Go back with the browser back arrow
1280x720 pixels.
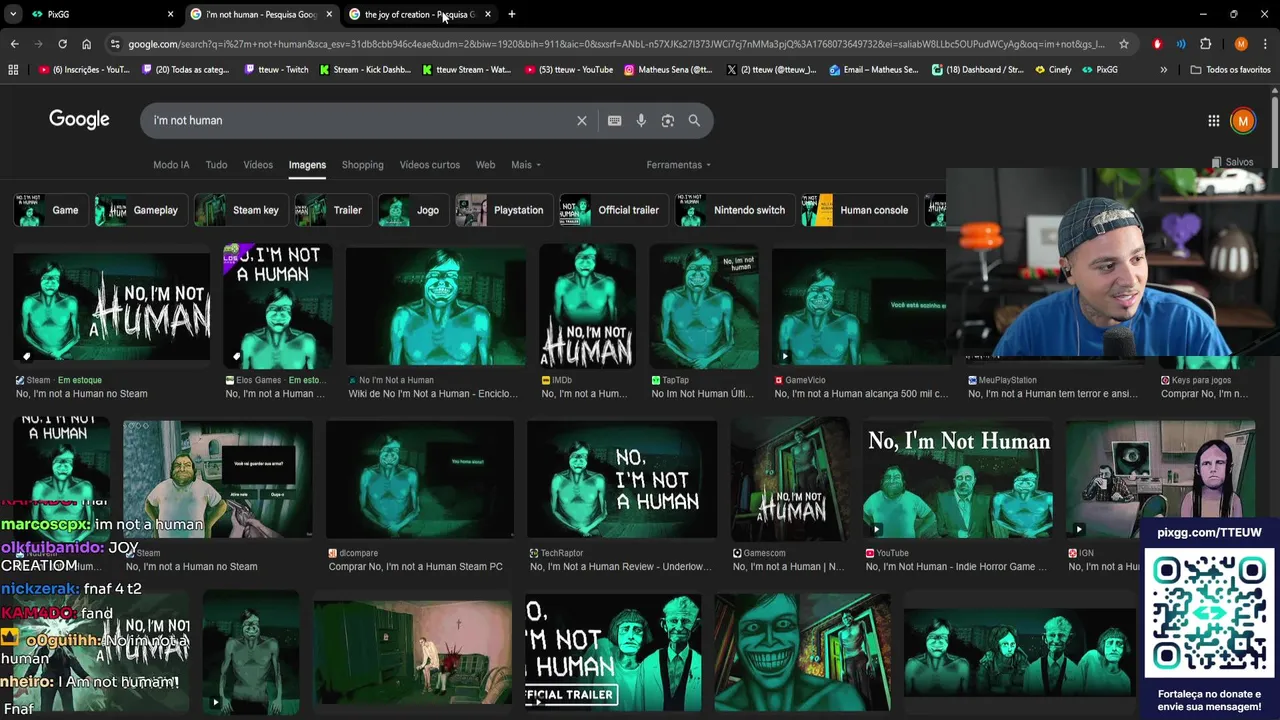pos(14,44)
